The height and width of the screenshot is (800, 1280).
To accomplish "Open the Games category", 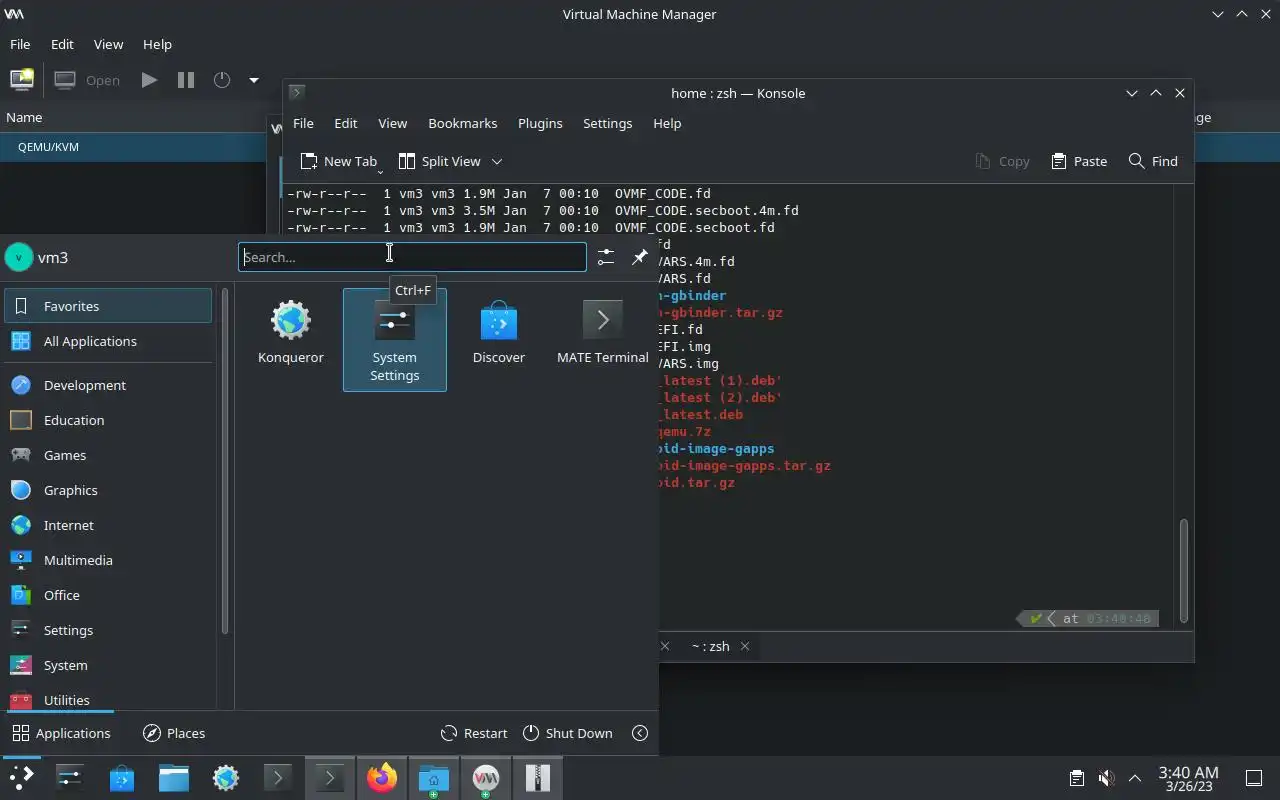I will (x=108, y=455).
